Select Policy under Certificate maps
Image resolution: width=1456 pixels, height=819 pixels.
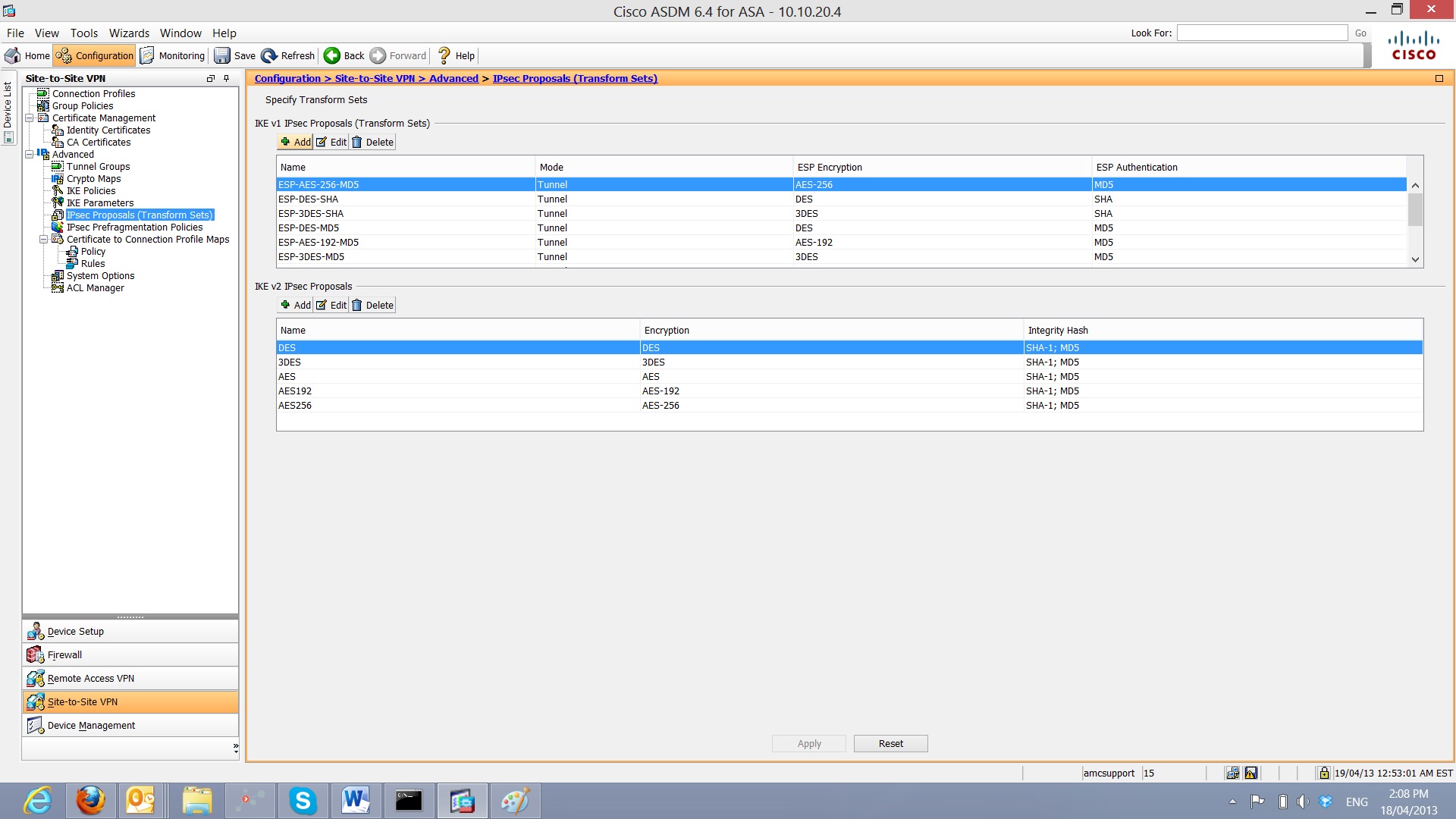point(93,251)
